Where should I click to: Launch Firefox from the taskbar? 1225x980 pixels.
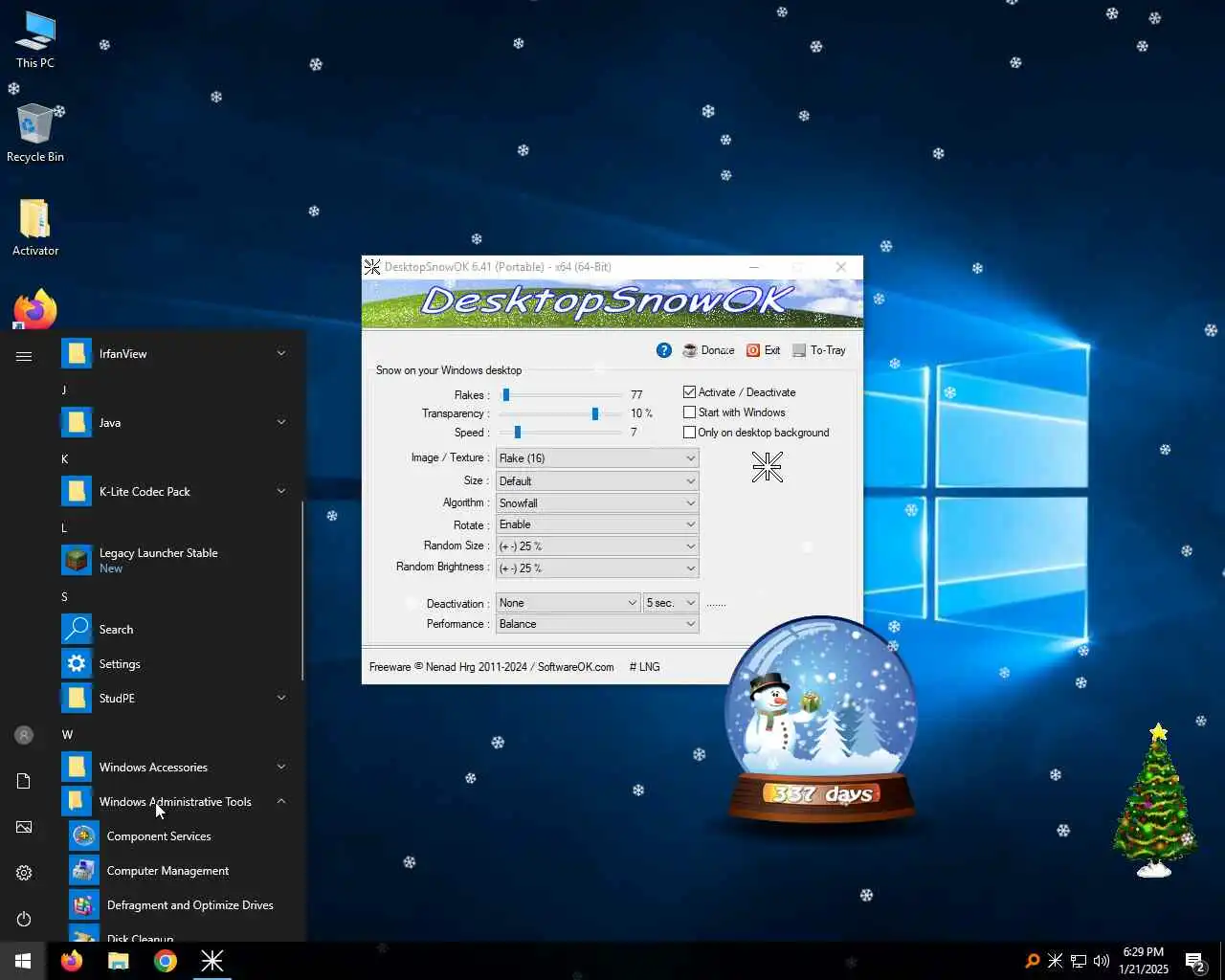(x=72, y=961)
